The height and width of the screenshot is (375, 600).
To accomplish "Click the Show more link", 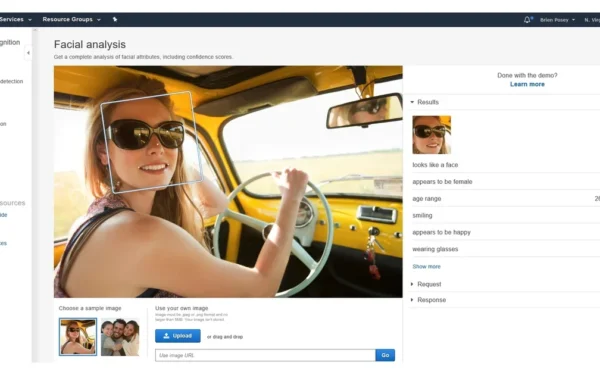I will point(426,267).
